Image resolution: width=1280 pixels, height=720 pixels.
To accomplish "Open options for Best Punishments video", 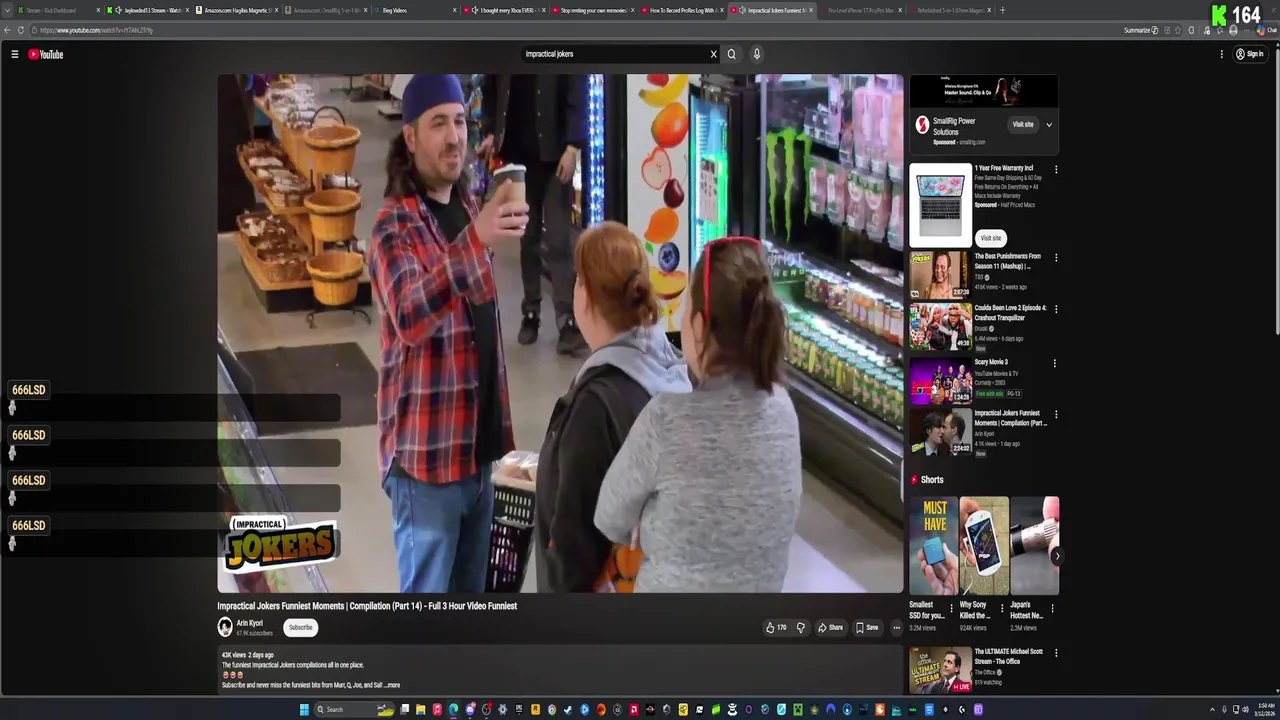I will [1056, 258].
